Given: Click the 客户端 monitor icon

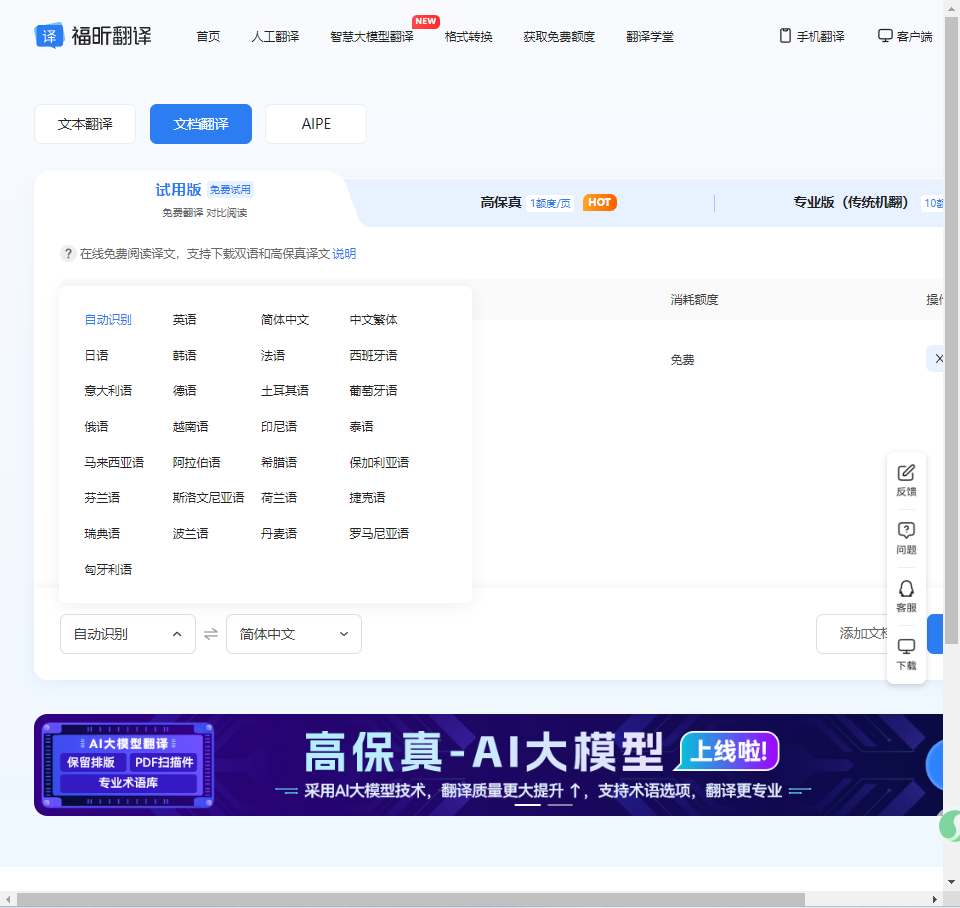Looking at the screenshot, I should [885, 36].
